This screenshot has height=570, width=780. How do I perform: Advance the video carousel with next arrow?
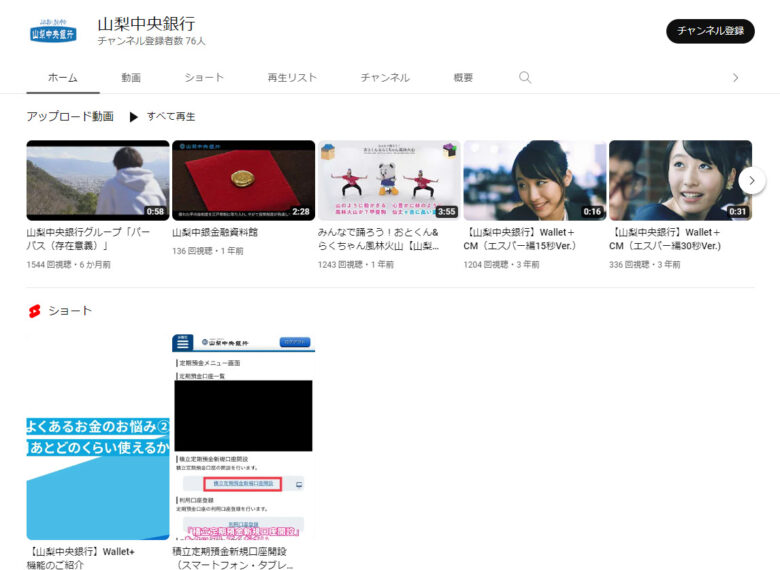coord(752,181)
